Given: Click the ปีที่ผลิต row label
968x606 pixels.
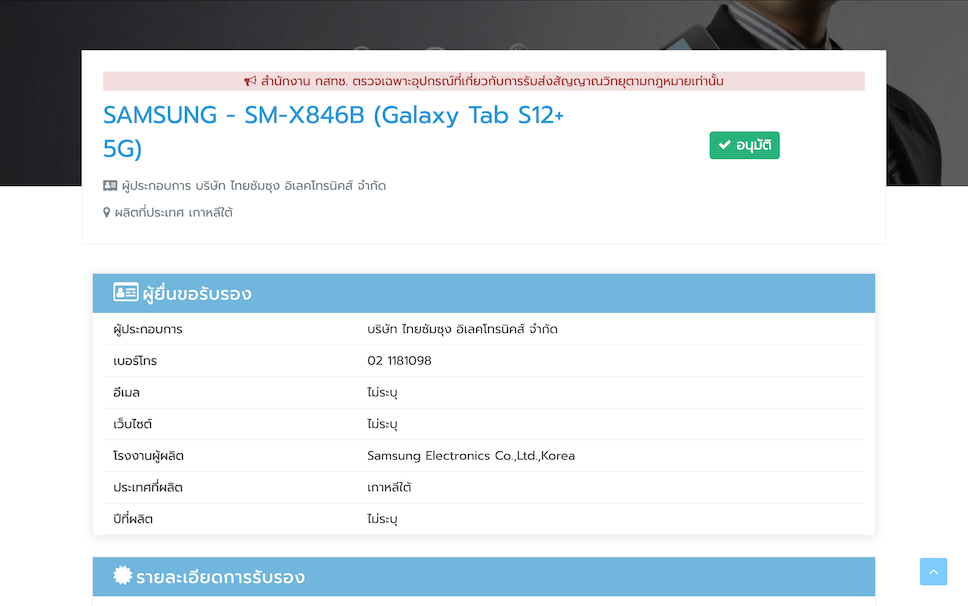Looking at the screenshot, I should pyautogui.click(x=133, y=519).
